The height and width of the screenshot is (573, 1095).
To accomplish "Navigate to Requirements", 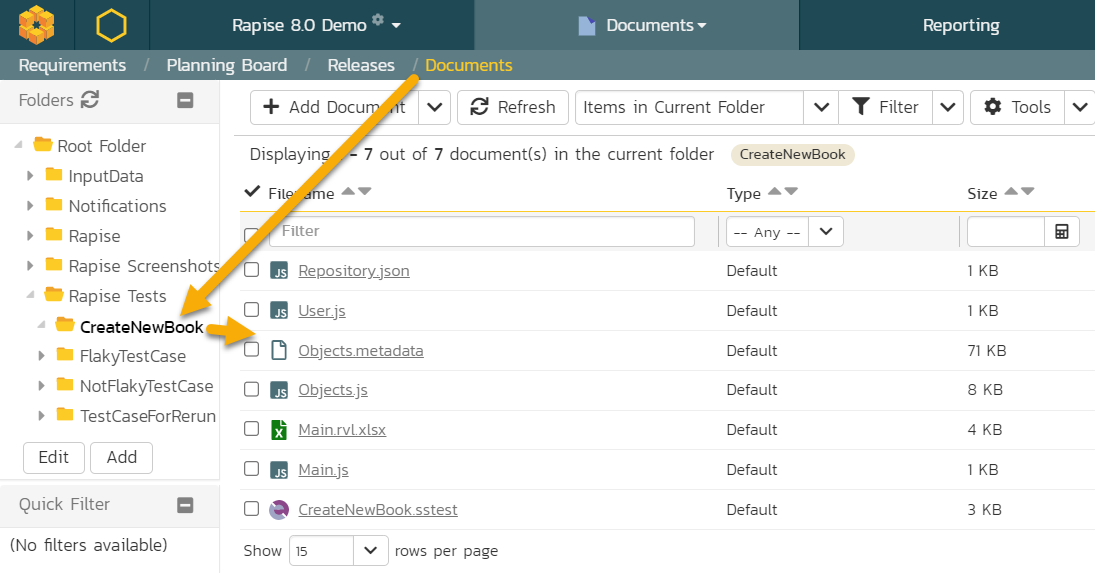I will click(x=73, y=66).
